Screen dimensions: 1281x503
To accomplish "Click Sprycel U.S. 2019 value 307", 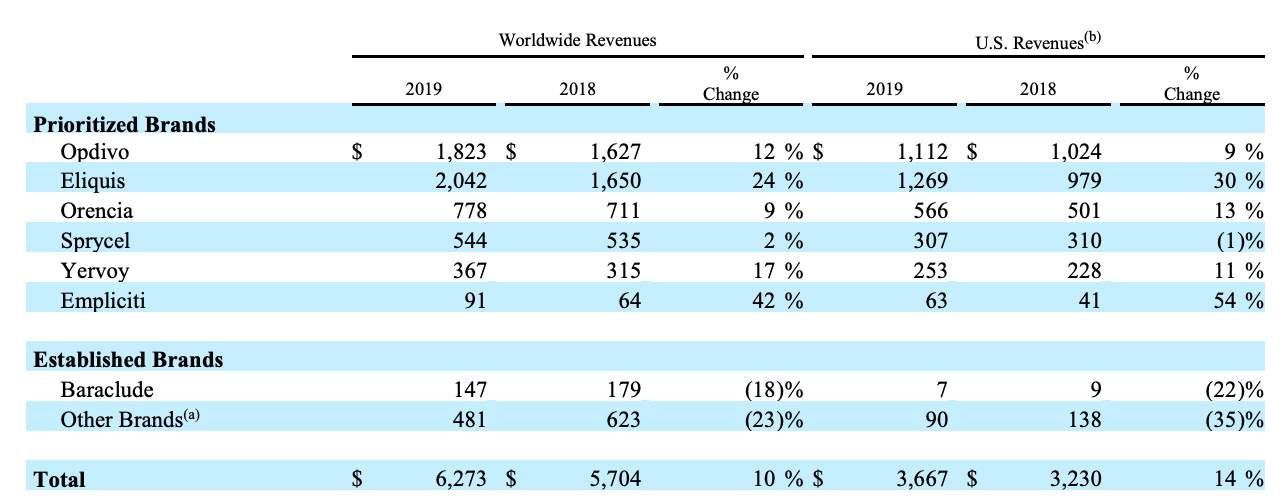I will [x=930, y=241].
